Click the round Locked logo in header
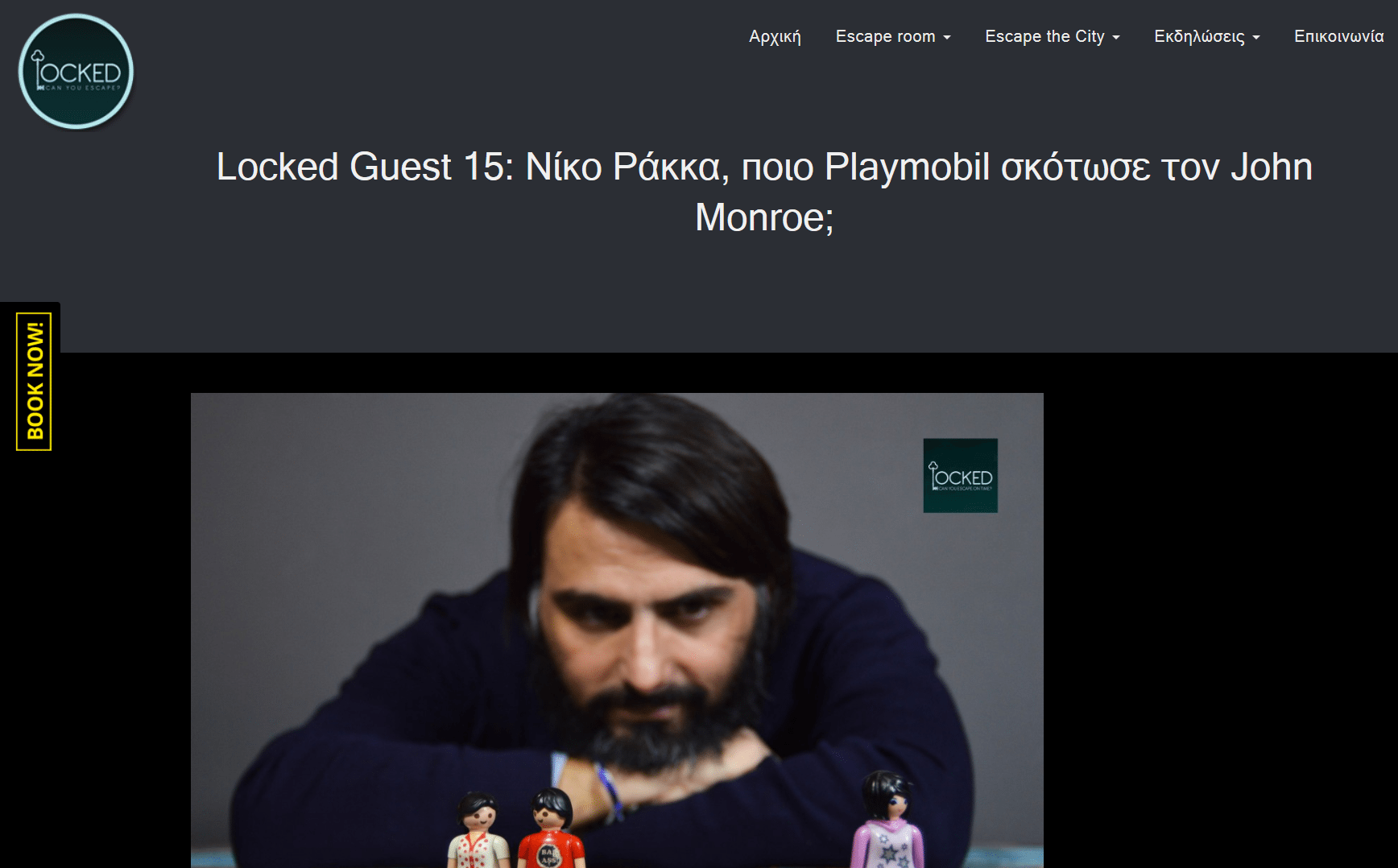This screenshot has height=868, width=1398. pos(76,72)
